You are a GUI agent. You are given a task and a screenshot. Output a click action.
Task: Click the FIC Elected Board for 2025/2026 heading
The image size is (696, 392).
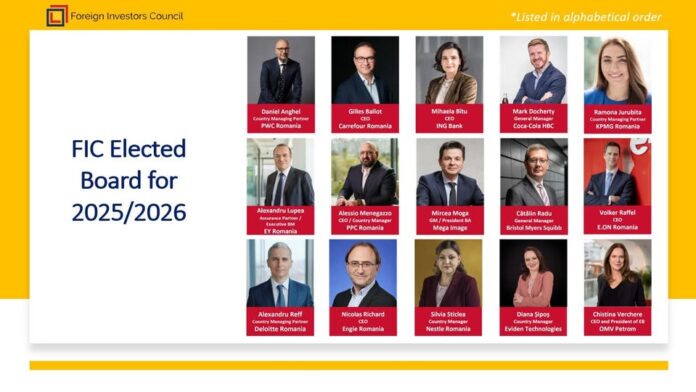pos(129,180)
